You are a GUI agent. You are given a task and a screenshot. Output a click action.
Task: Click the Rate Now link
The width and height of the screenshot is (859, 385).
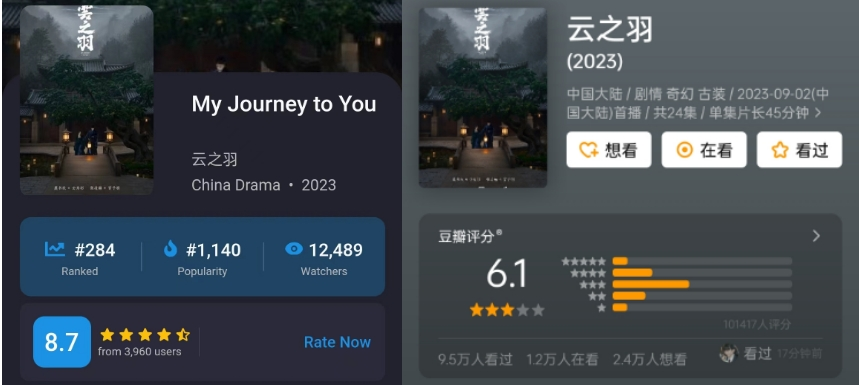coord(337,342)
